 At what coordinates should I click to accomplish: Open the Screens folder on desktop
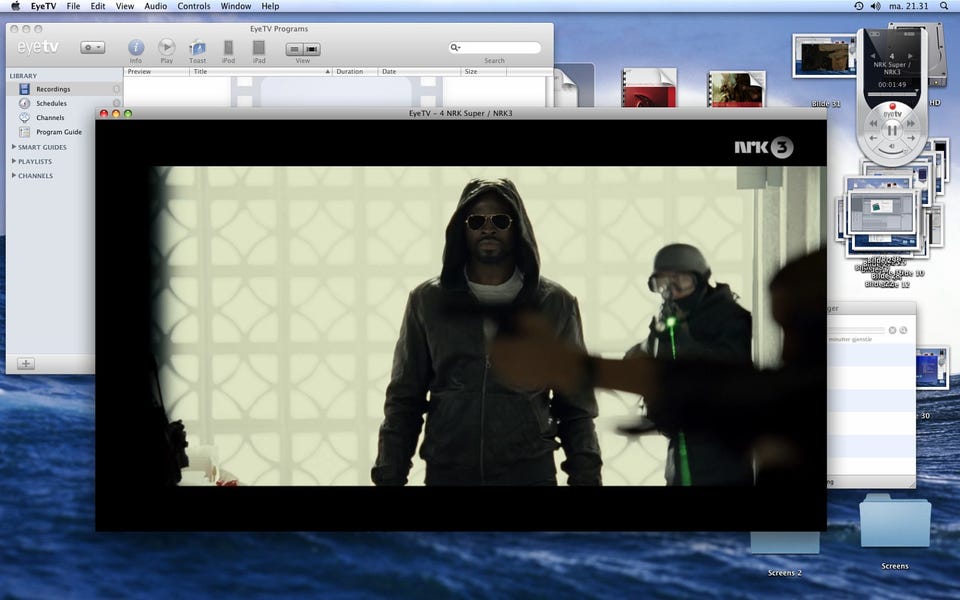point(895,522)
